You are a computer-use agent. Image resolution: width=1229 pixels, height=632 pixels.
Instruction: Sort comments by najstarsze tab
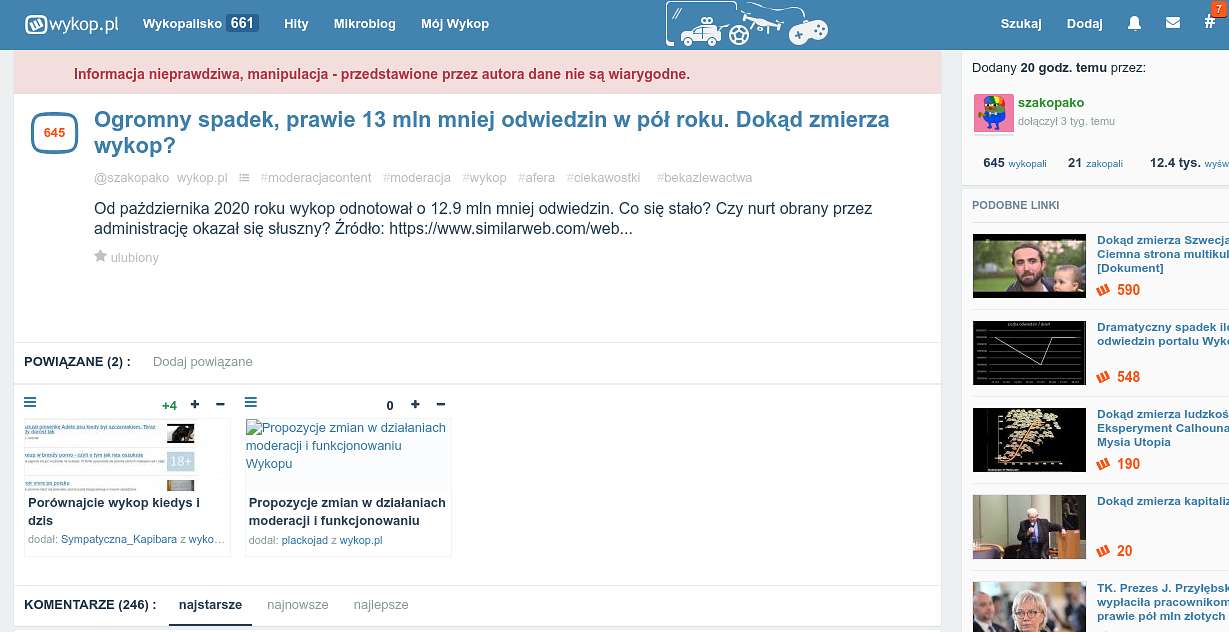click(x=210, y=605)
